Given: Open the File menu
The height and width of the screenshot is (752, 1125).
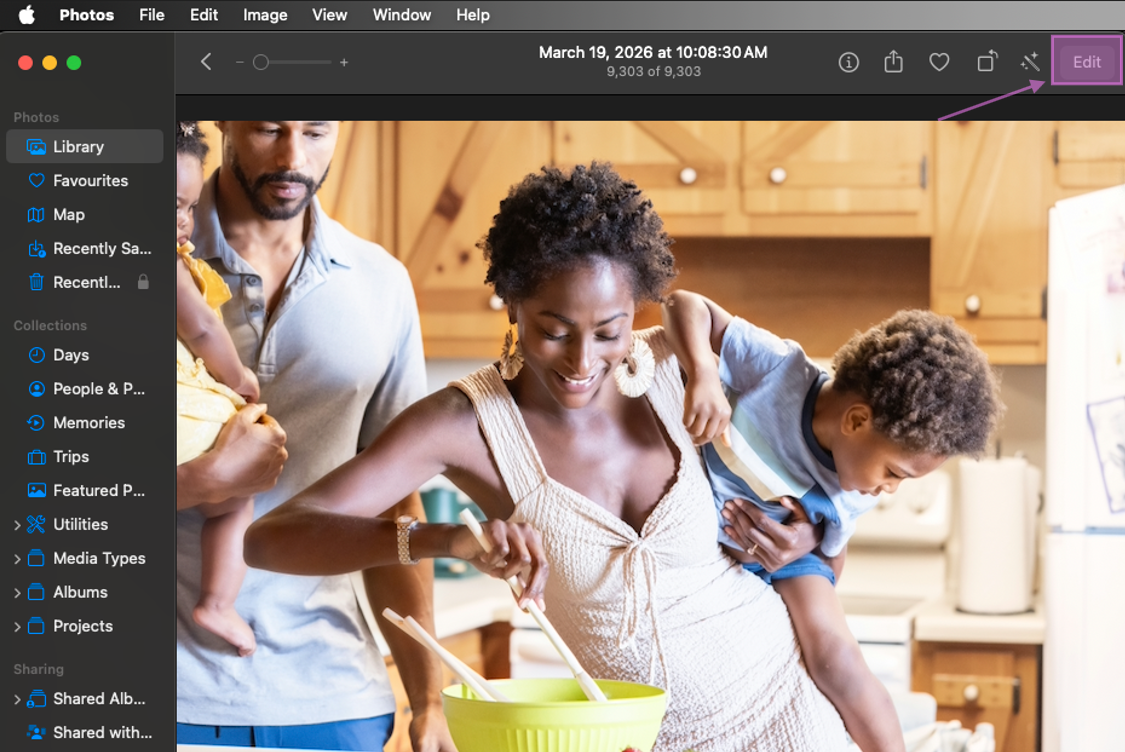Looking at the screenshot, I should pyautogui.click(x=151, y=15).
